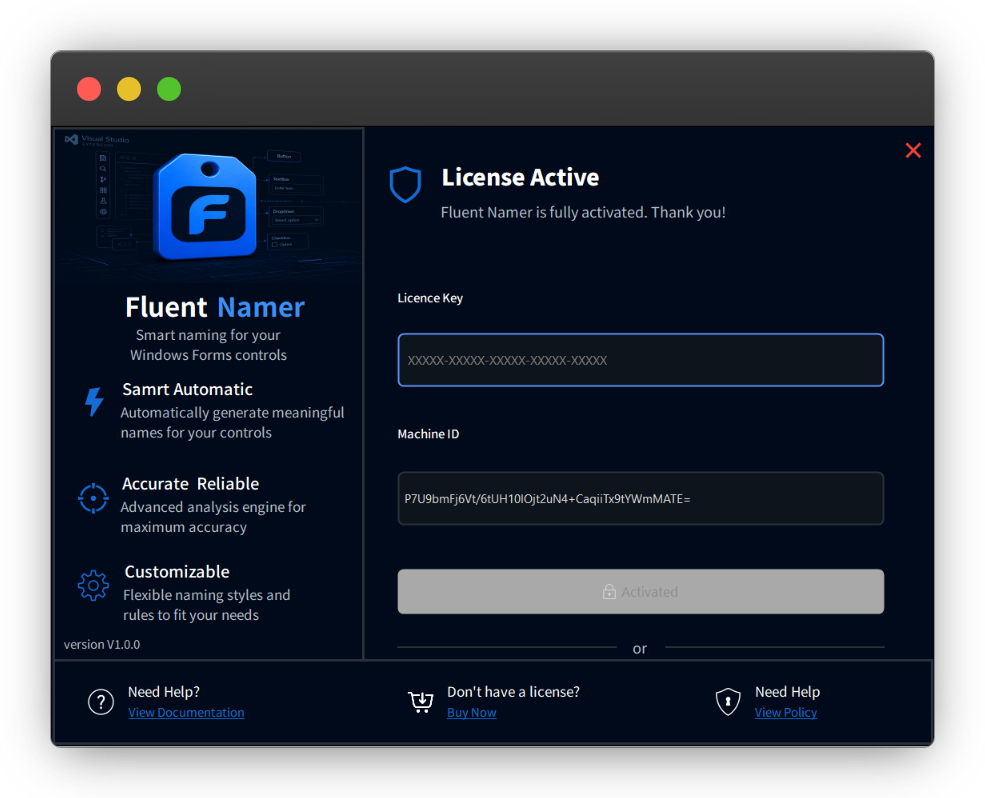Image resolution: width=985 pixels, height=798 pixels.
Task: Click the 'Customizable' heading
Action: coord(177,571)
